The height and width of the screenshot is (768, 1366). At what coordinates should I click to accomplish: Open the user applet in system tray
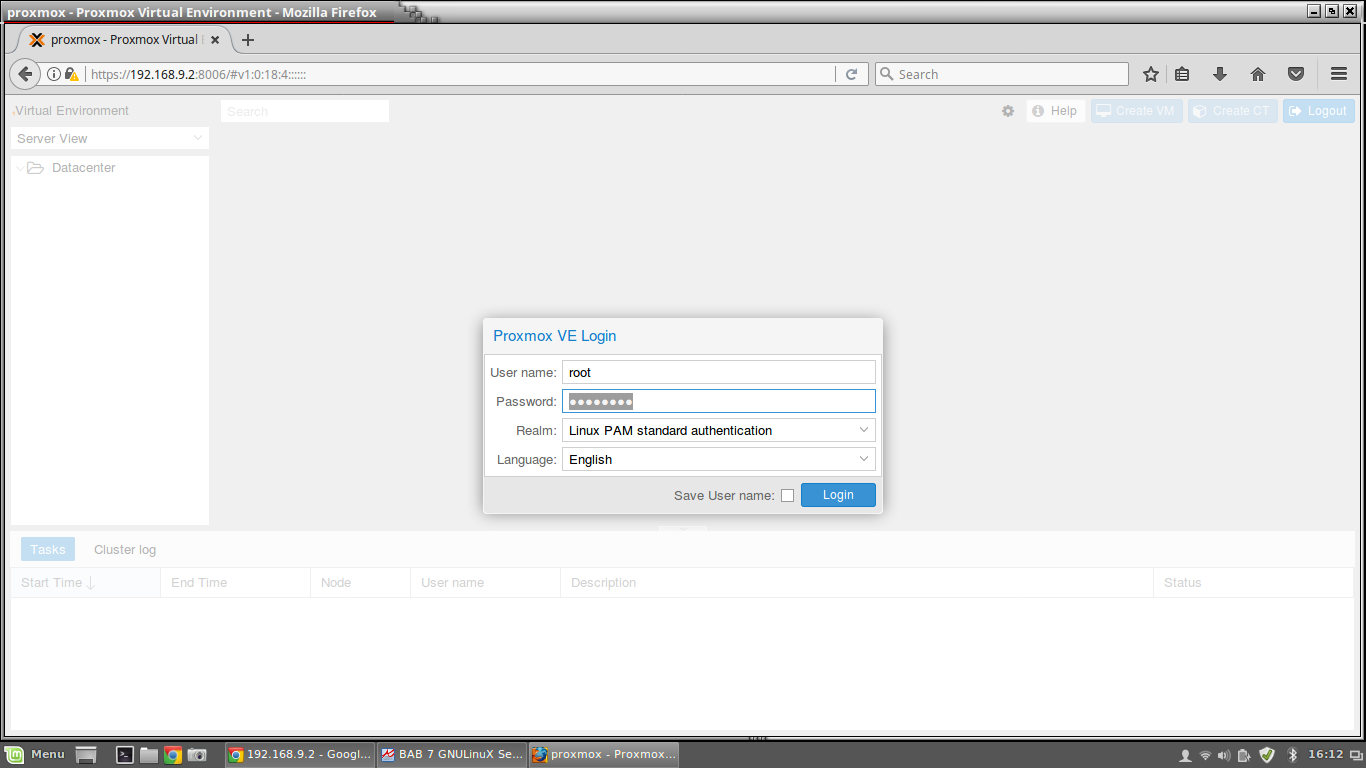(x=1185, y=755)
